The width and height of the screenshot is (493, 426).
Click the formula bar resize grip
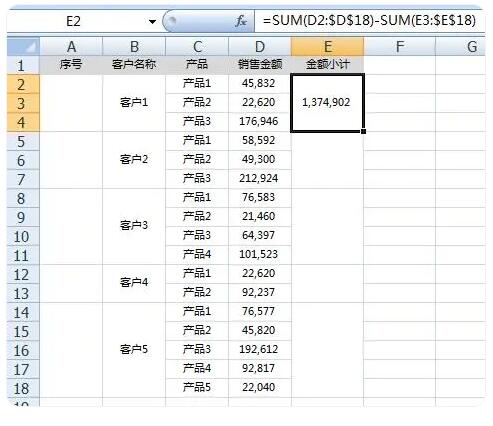(x=172, y=21)
